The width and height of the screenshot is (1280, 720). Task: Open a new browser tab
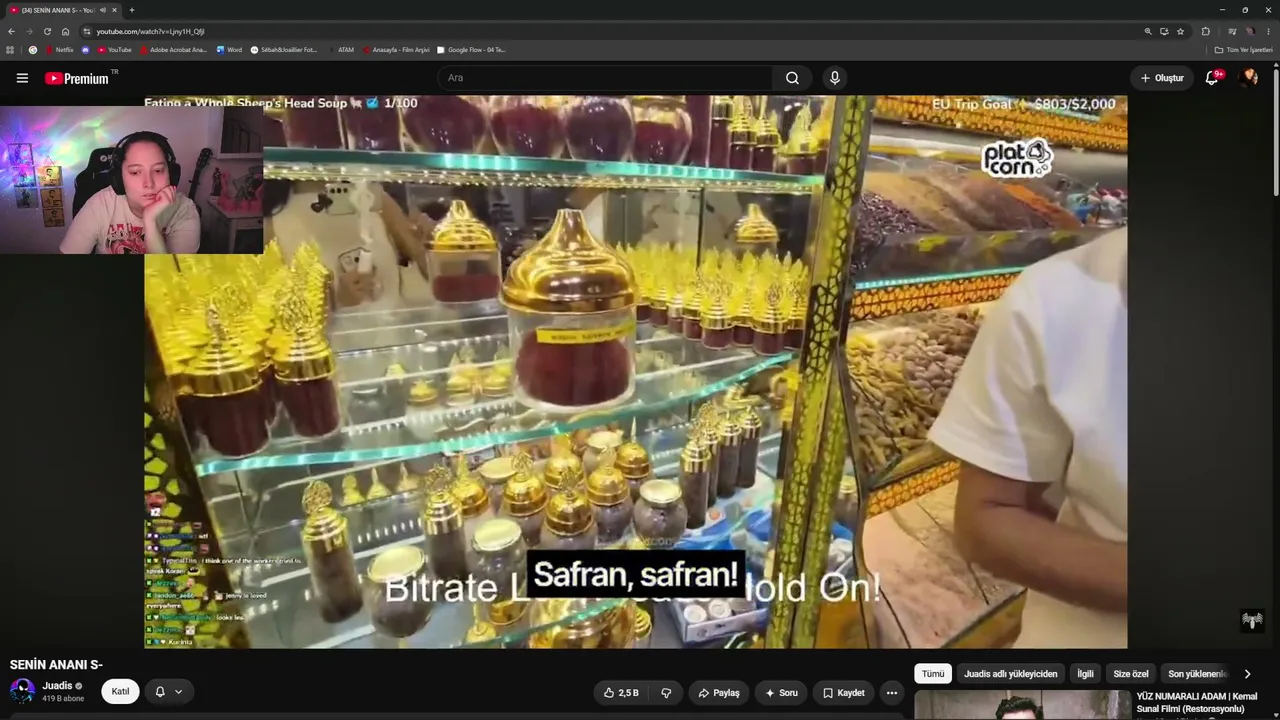click(132, 10)
